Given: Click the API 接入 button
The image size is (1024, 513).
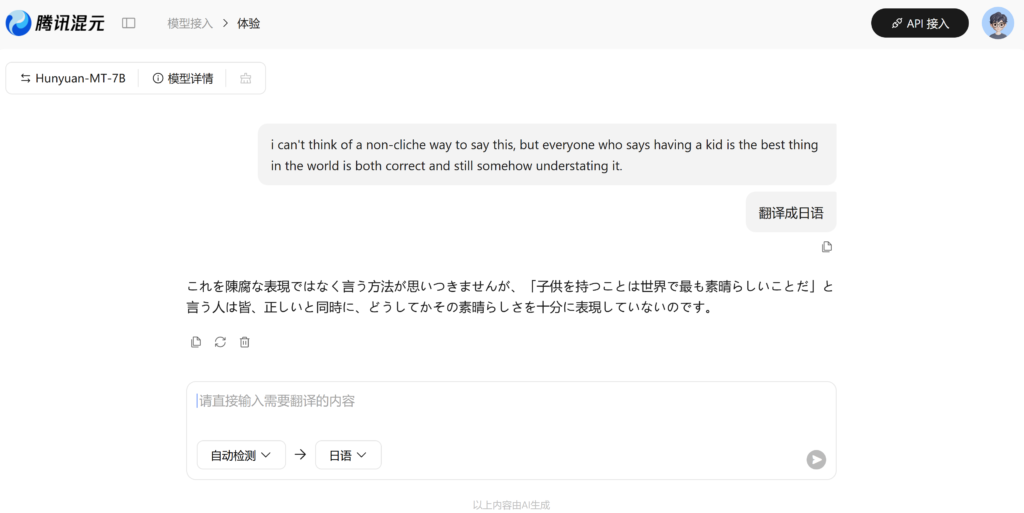Looking at the screenshot, I should click(920, 23).
